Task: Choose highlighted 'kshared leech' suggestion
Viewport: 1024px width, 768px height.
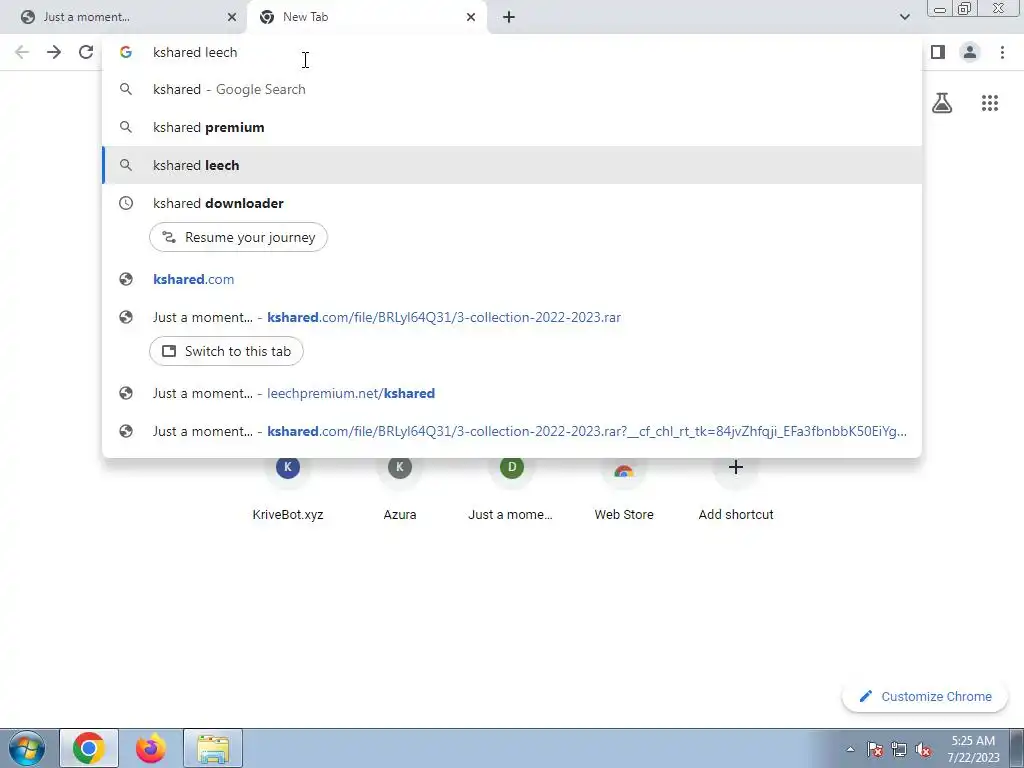Action: [x=512, y=165]
